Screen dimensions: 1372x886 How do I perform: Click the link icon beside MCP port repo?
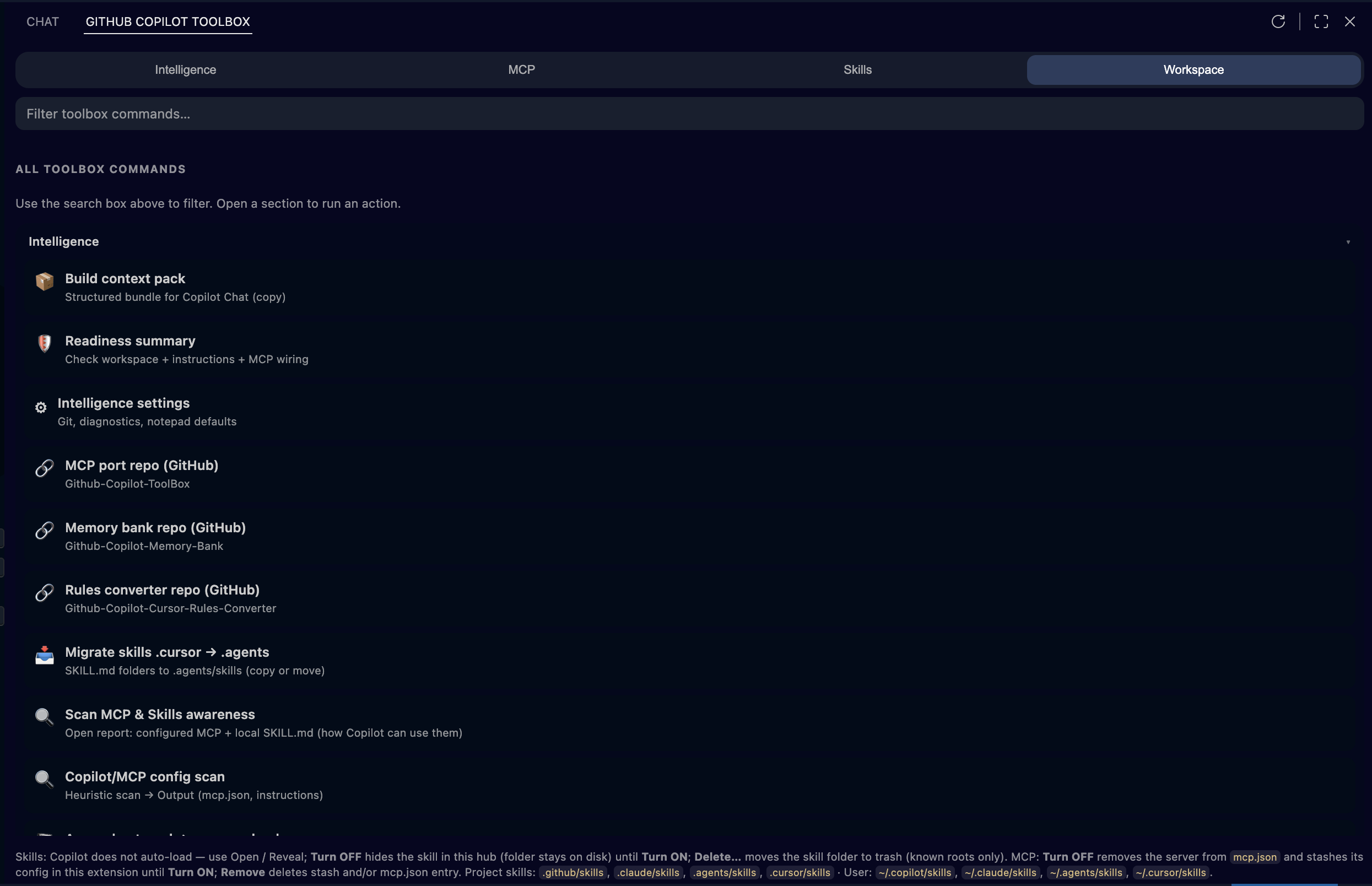[x=44, y=468]
